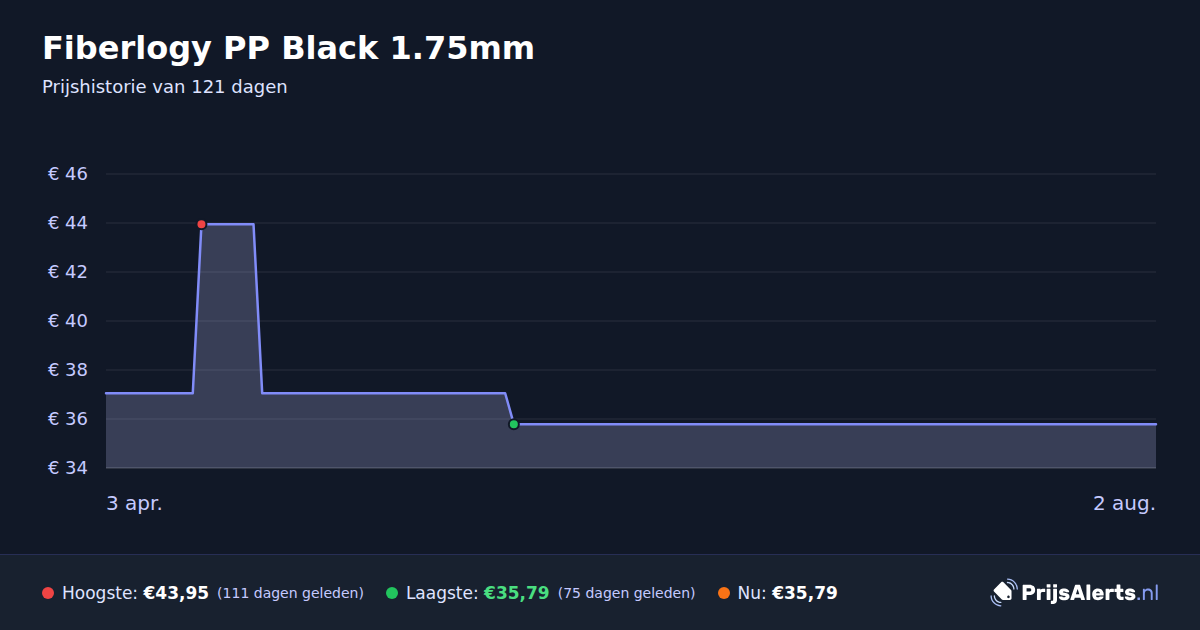Click the highest price value €43,95
Viewport: 1200px width, 630px height.
click(x=176, y=593)
